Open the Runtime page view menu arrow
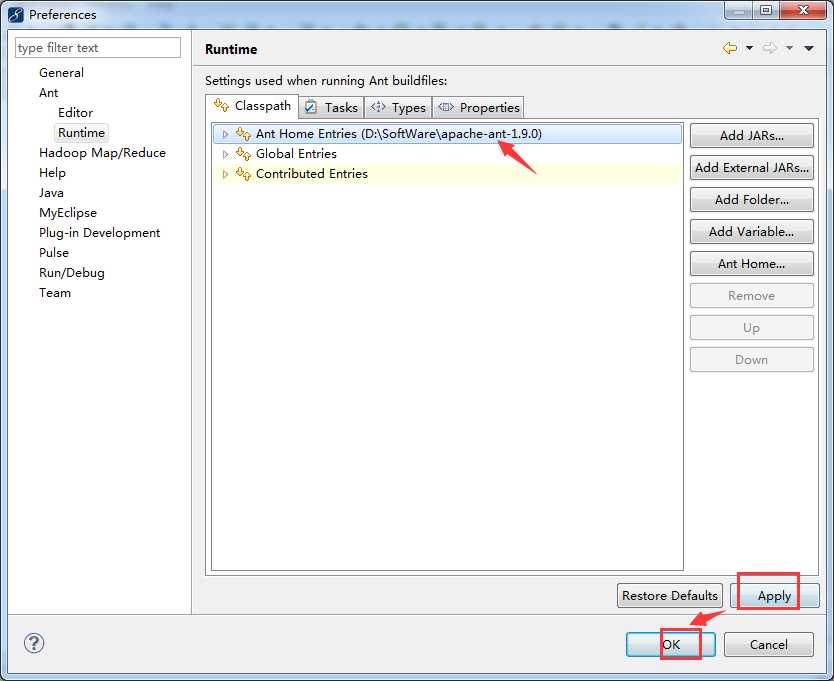Screen dimensions: 834x681 [x=808, y=48]
